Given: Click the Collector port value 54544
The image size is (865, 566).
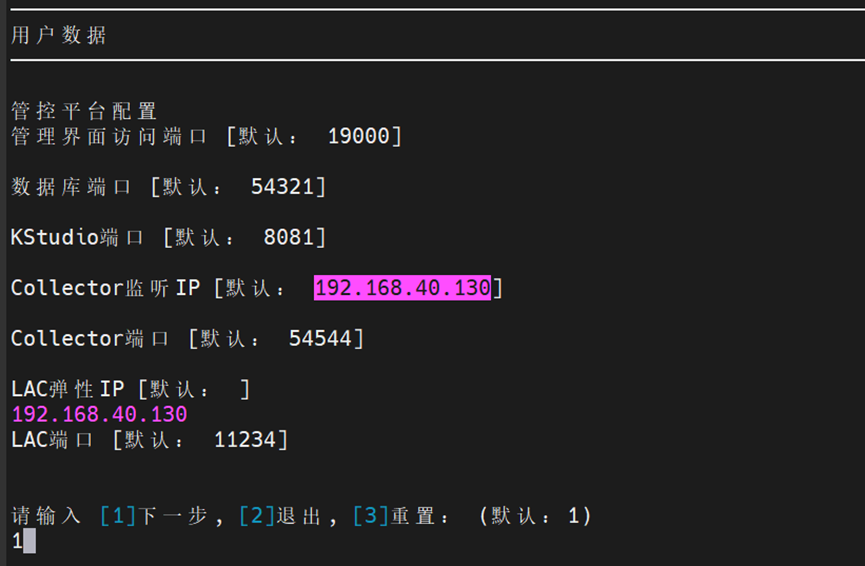Looking at the screenshot, I should [320, 339].
